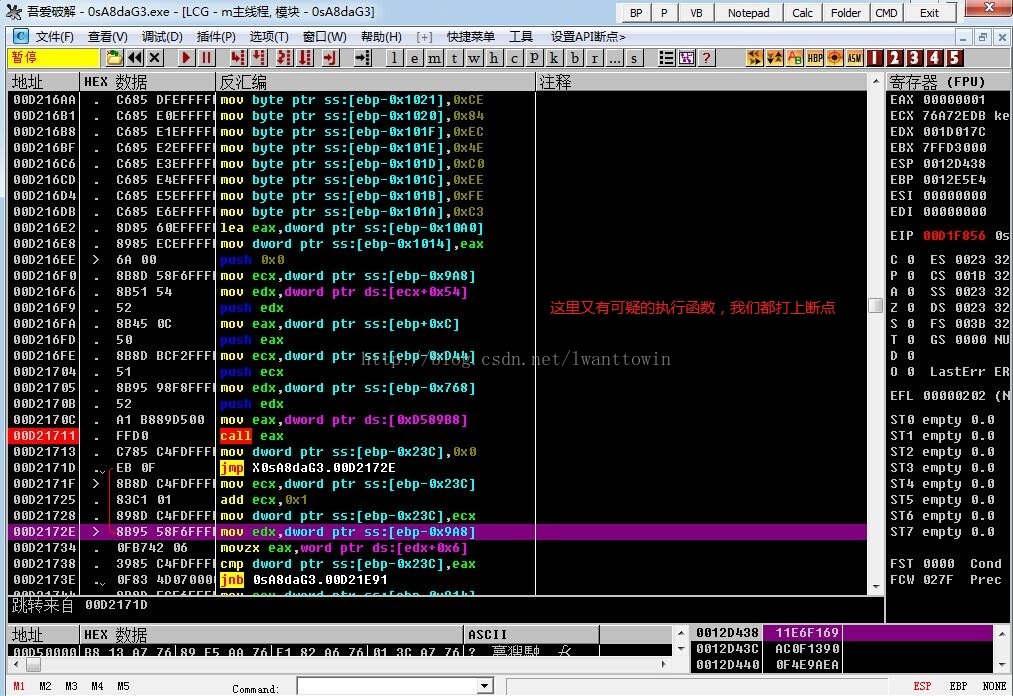Click the Execute till return icon

(x=330, y=58)
